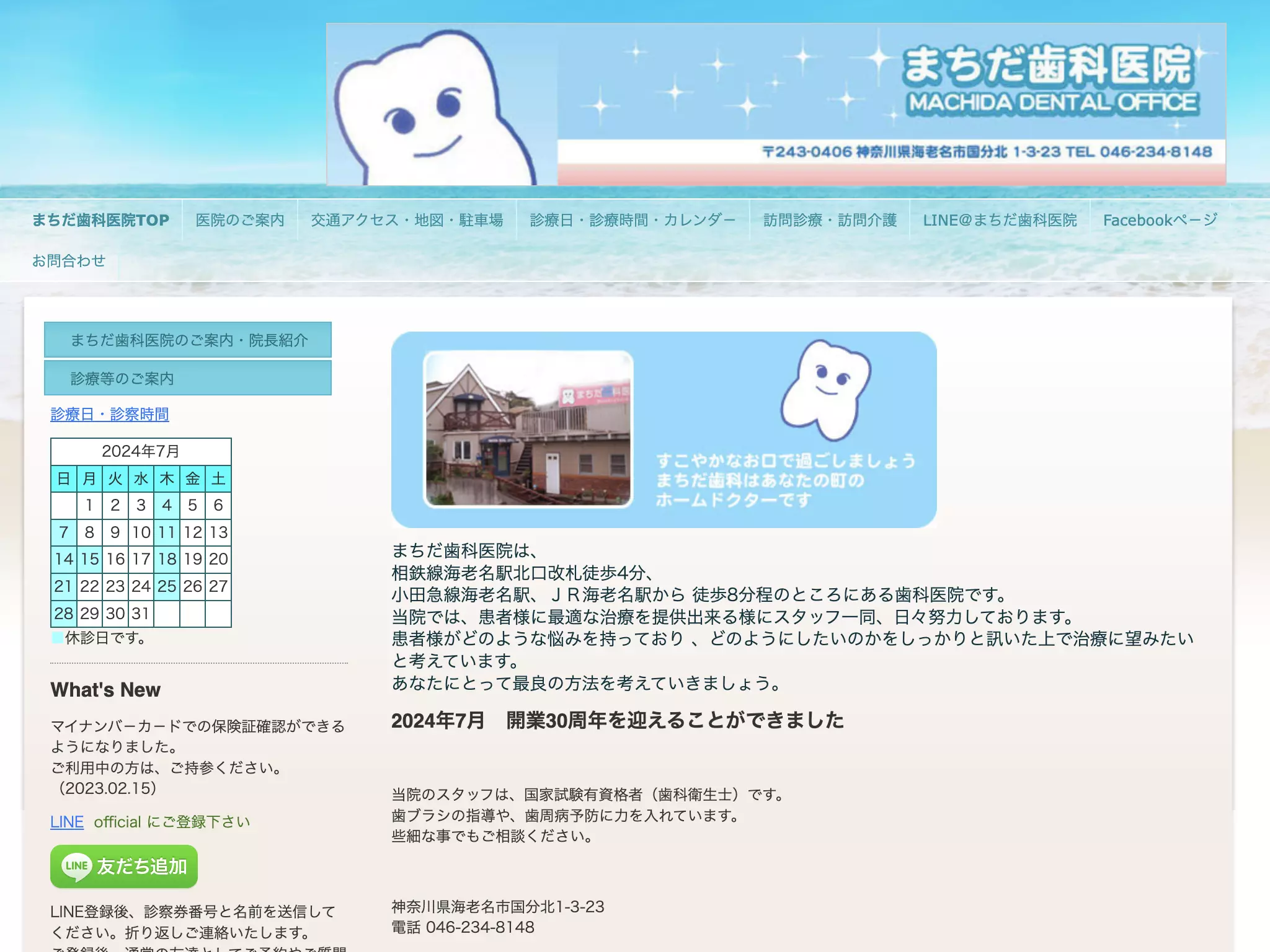Go to 交通アクセス・地図・駐車場 page
The width and height of the screenshot is (1270, 952).
tap(407, 220)
